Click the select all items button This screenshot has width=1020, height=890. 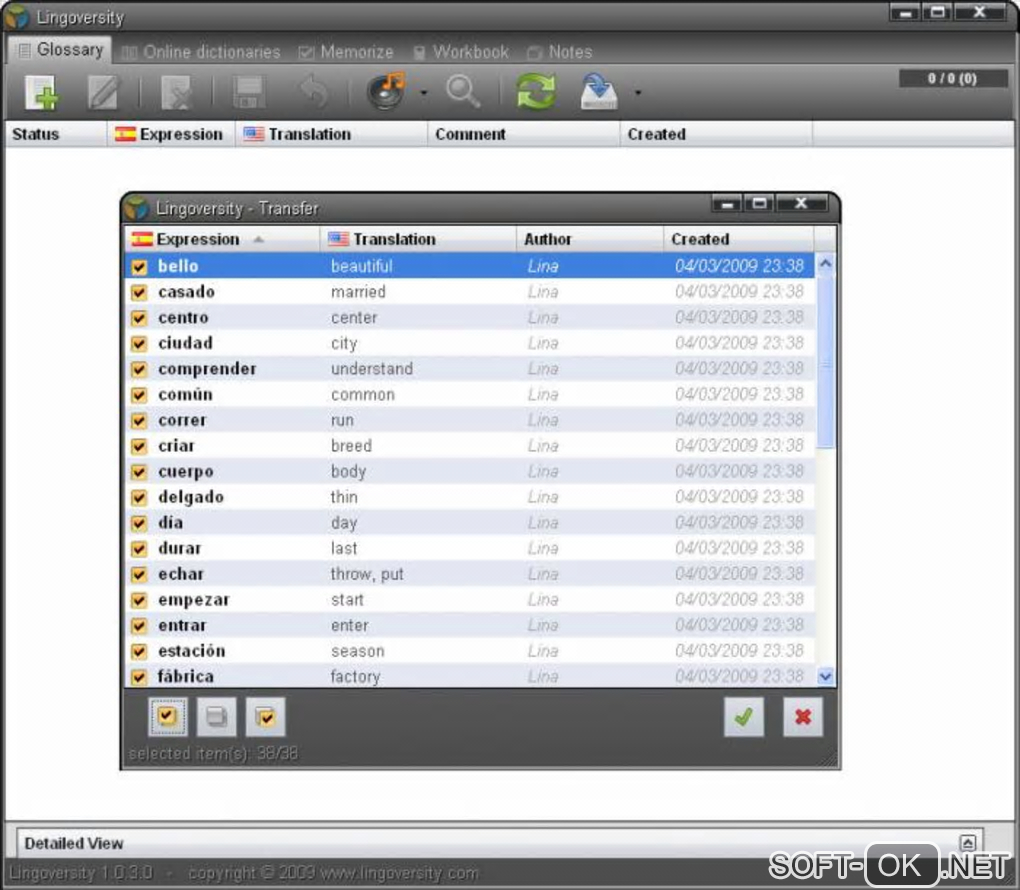click(x=168, y=717)
